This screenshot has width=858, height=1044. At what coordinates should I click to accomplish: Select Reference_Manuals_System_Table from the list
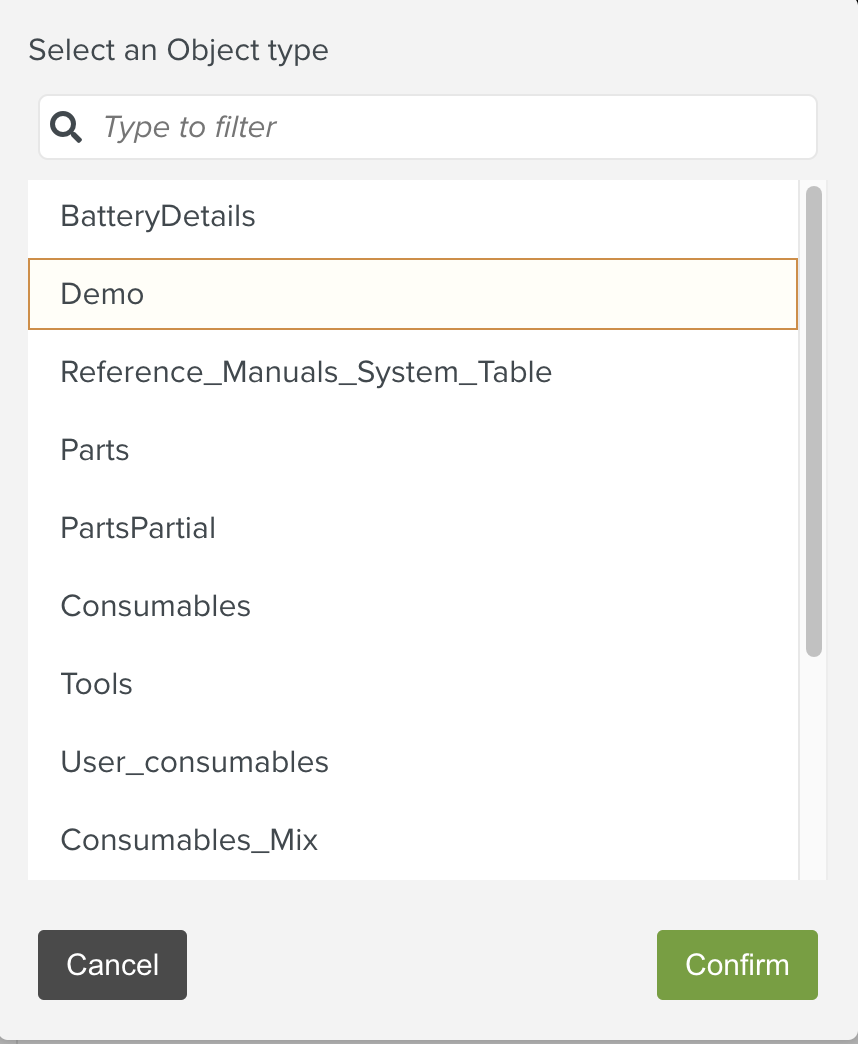[306, 372]
